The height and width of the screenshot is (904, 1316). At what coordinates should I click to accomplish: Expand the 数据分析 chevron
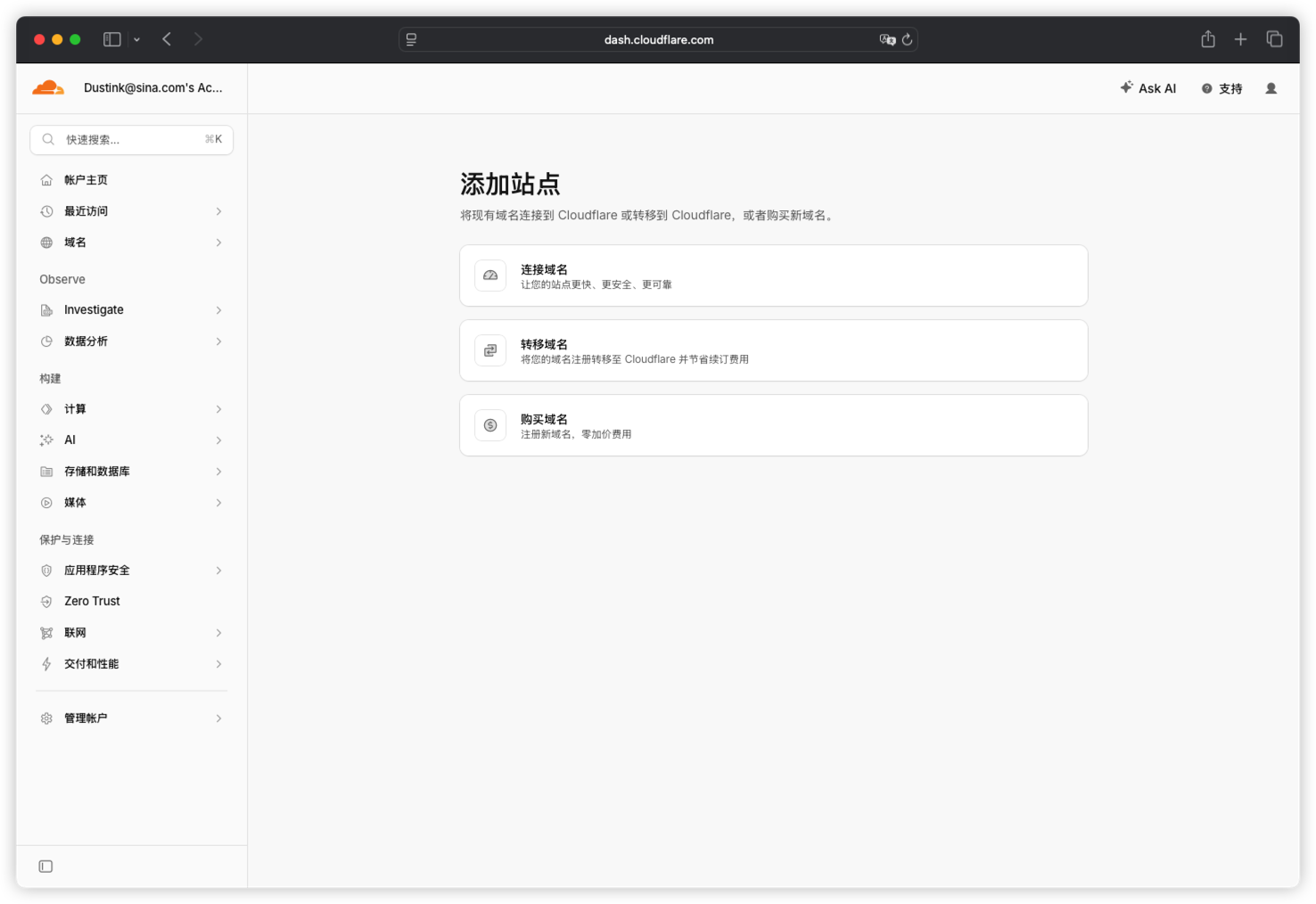pos(218,341)
